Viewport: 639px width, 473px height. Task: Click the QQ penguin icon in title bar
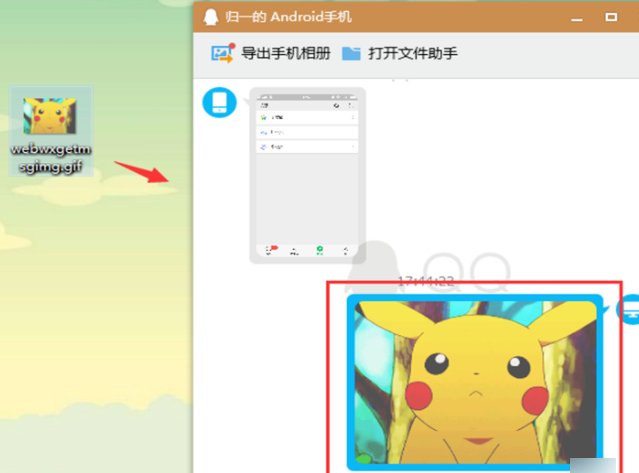click(x=211, y=17)
